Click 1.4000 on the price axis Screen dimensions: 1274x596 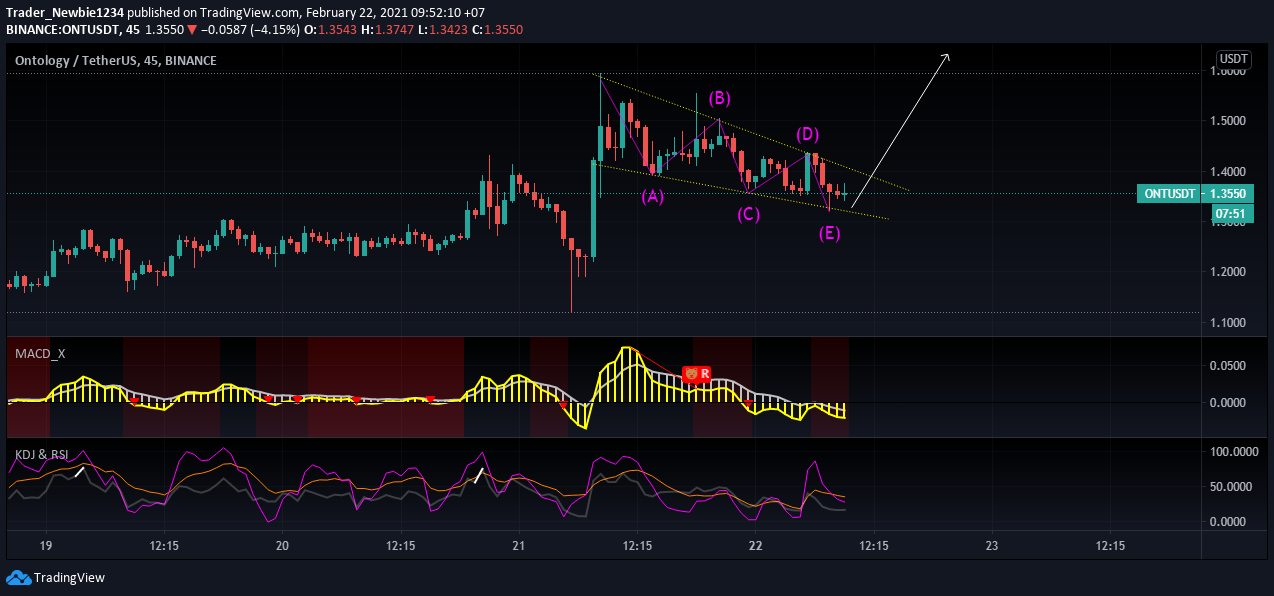pos(1228,172)
